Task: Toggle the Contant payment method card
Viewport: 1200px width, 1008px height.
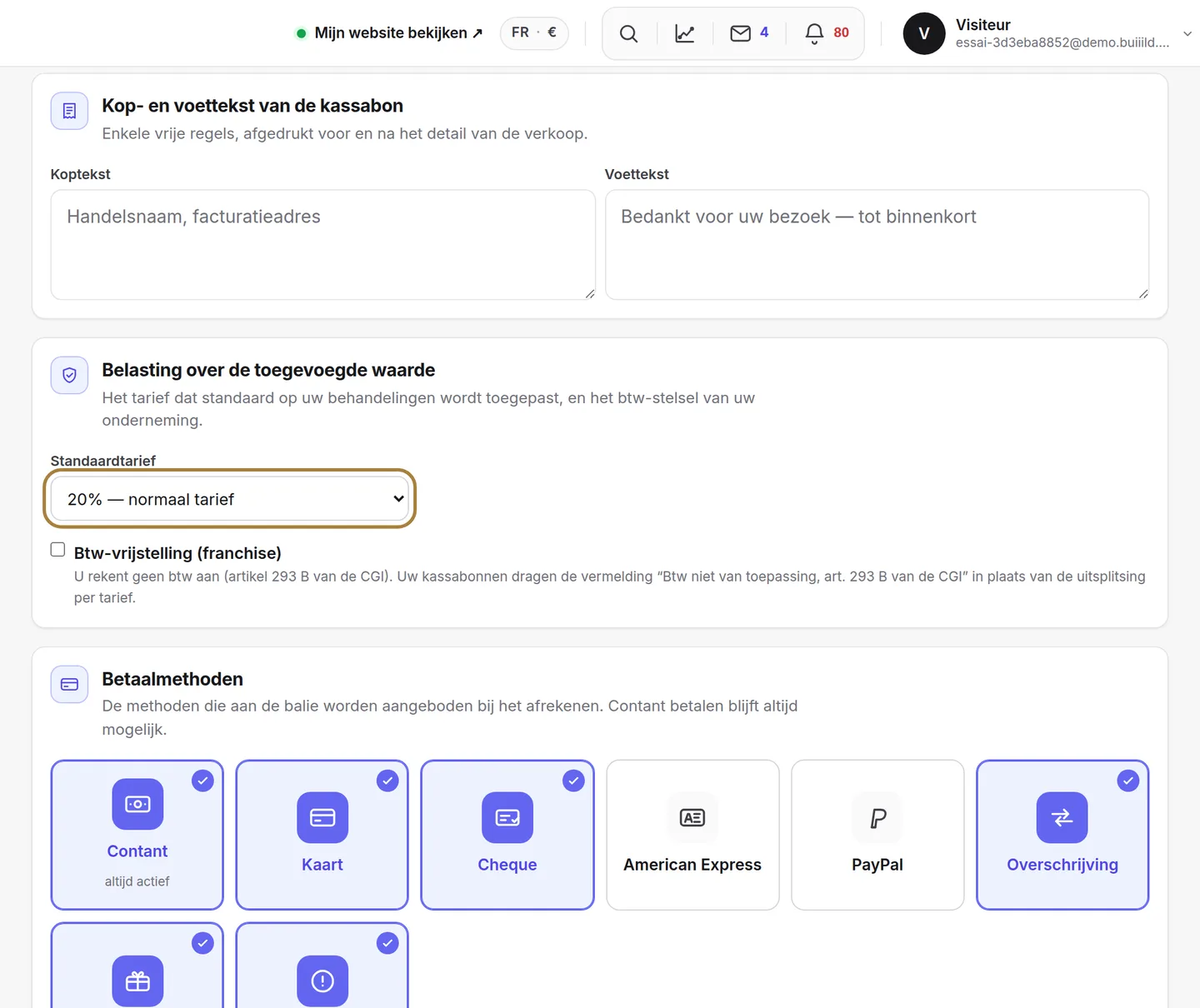Action: 137,835
